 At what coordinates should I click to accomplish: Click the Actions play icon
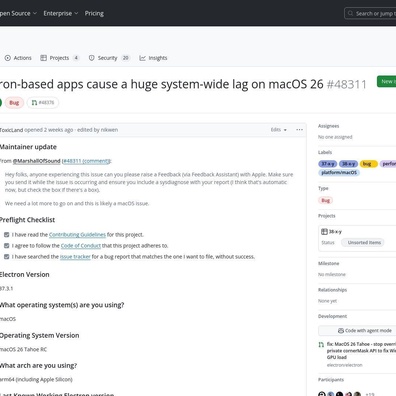pyautogui.click(x=8, y=58)
